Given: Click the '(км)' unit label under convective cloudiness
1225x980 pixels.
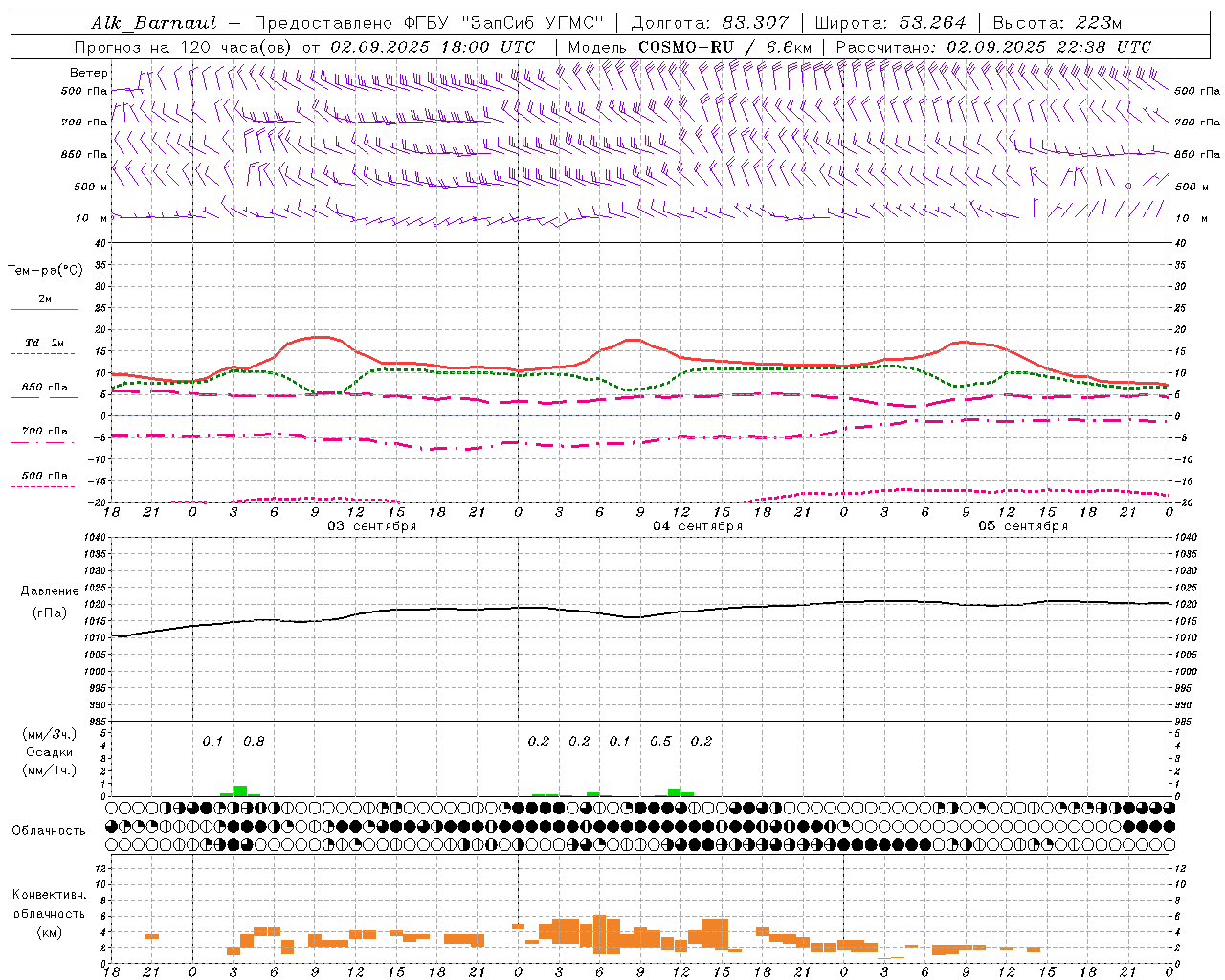Looking at the screenshot, I should (x=49, y=932).
